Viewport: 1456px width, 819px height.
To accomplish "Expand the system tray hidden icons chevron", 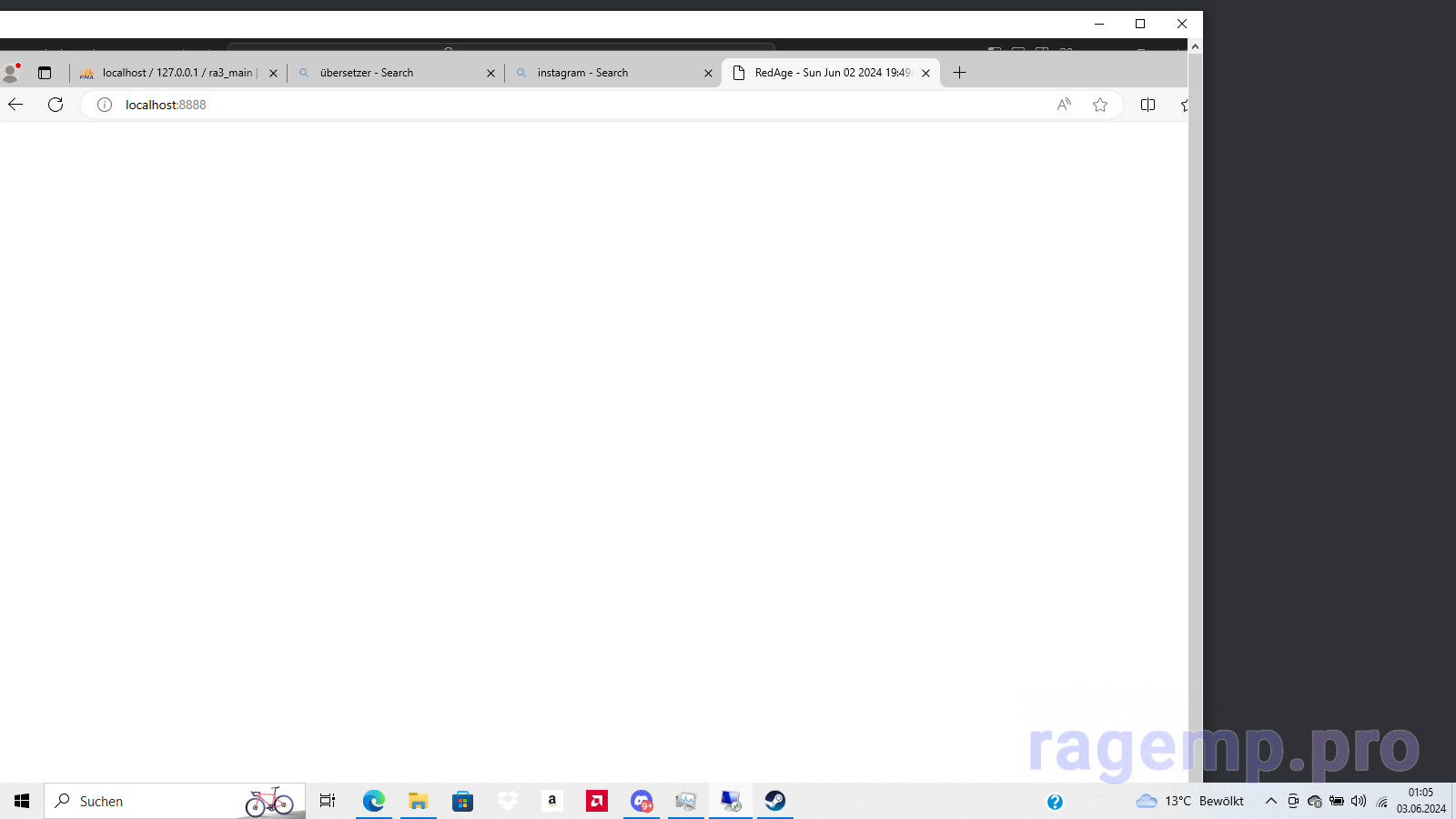I will pyautogui.click(x=1271, y=801).
